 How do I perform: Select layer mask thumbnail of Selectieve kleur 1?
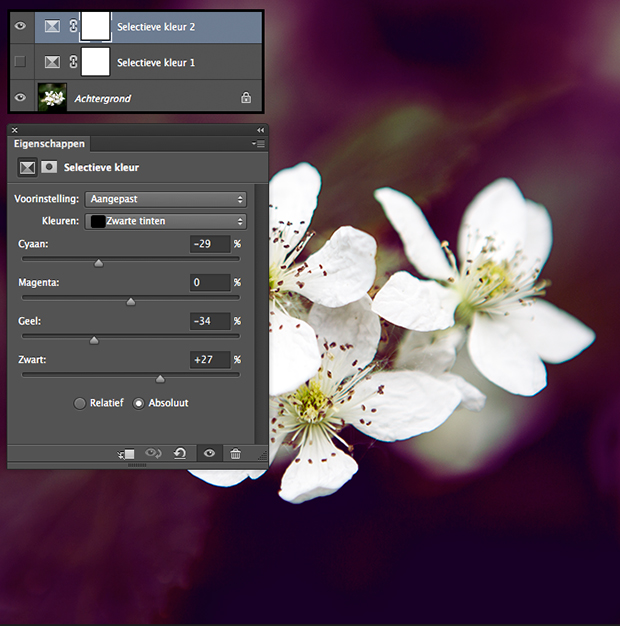tap(95, 61)
